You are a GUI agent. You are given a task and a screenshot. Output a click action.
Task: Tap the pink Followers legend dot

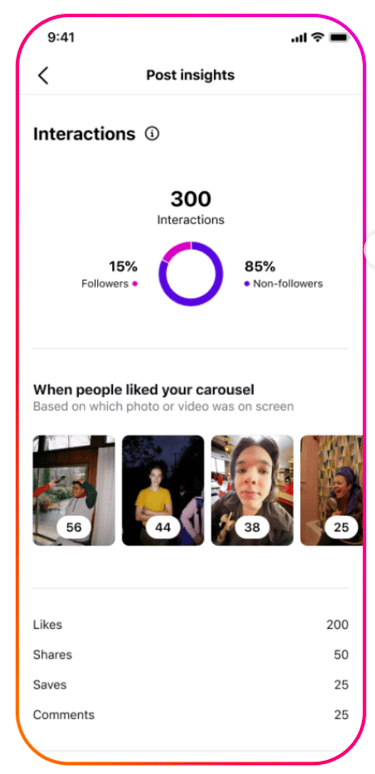pos(135,284)
